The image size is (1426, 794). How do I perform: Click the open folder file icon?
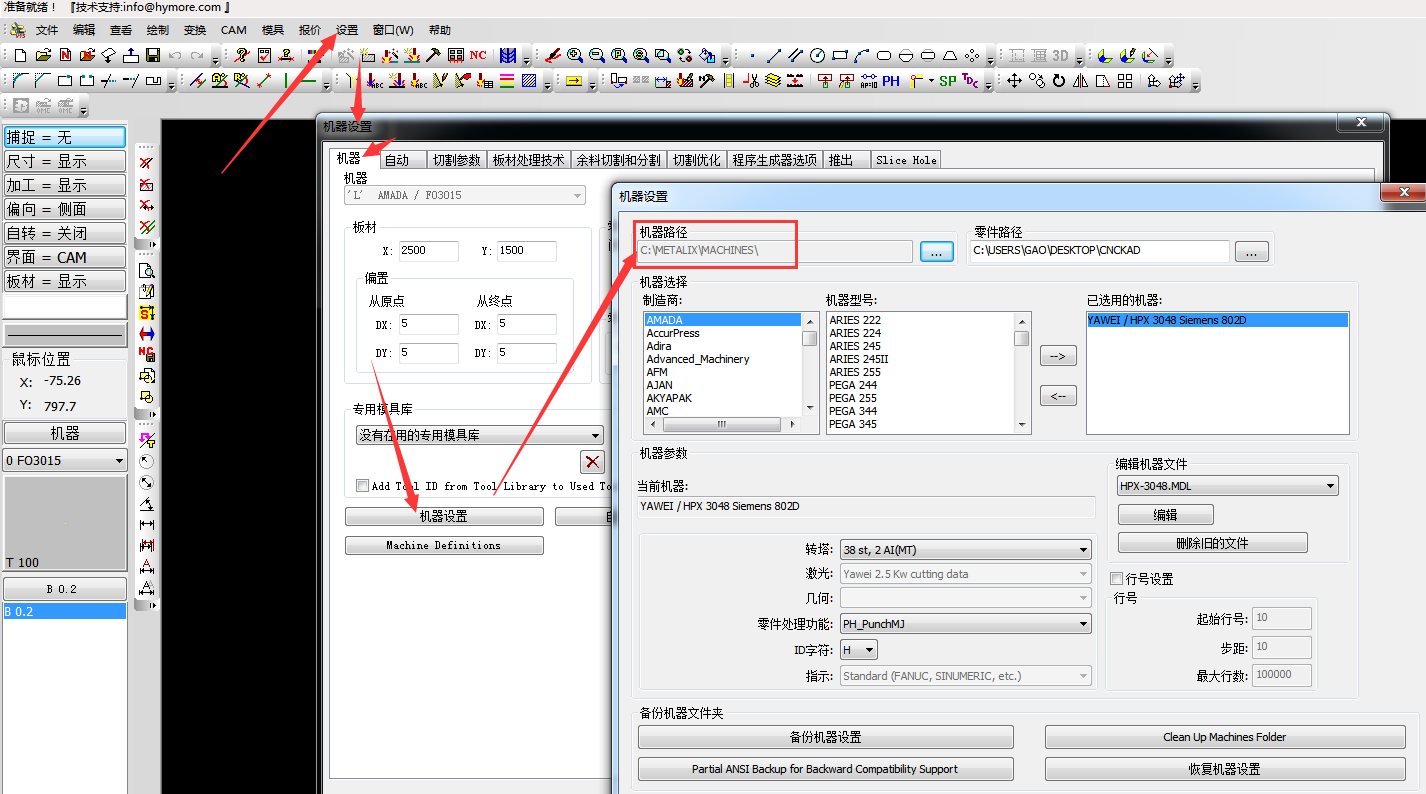tap(43, 55)
